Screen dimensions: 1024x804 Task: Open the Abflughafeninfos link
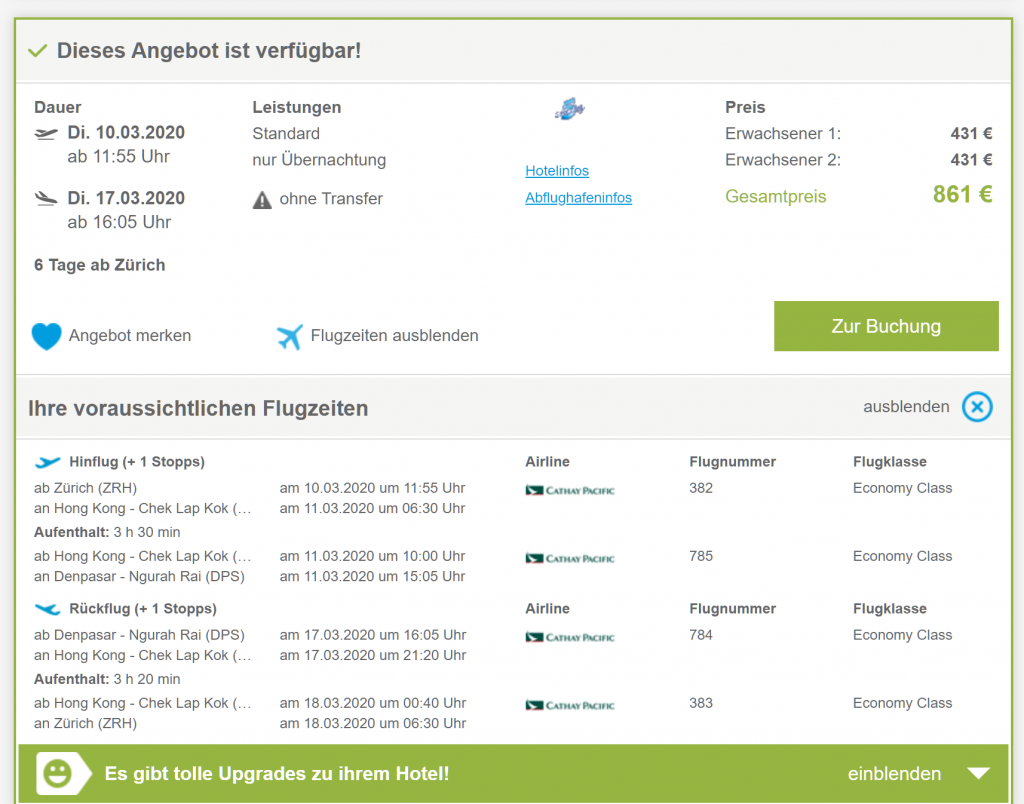coord(578,198)
